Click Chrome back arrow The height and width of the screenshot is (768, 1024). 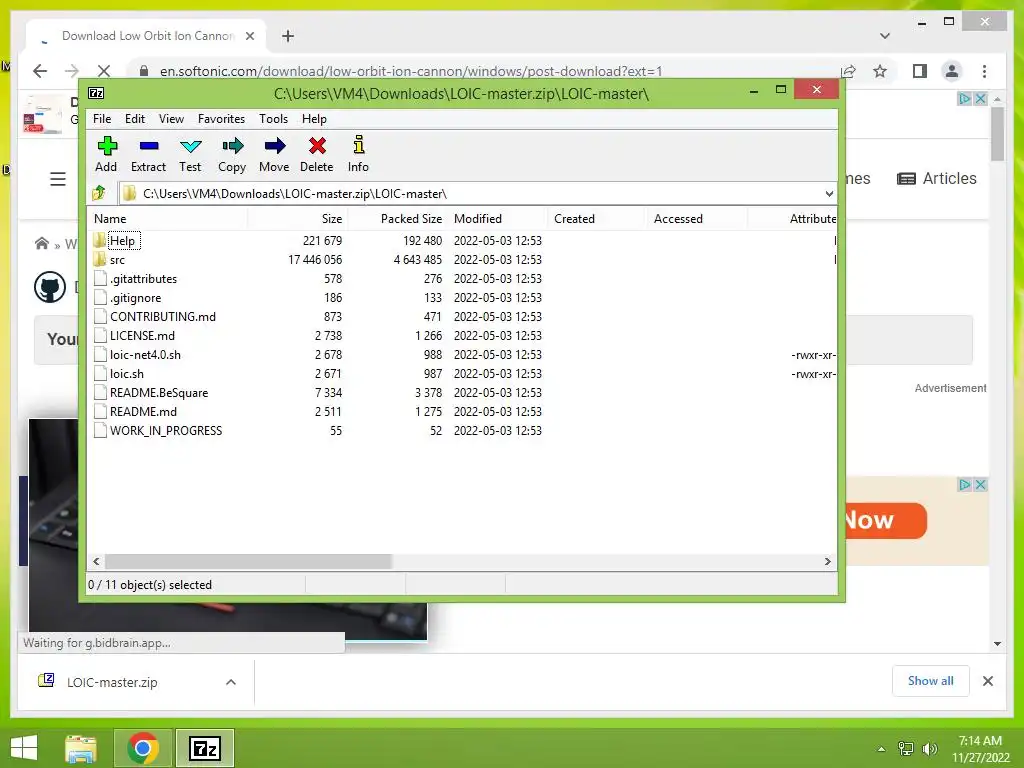click(40, 71)
